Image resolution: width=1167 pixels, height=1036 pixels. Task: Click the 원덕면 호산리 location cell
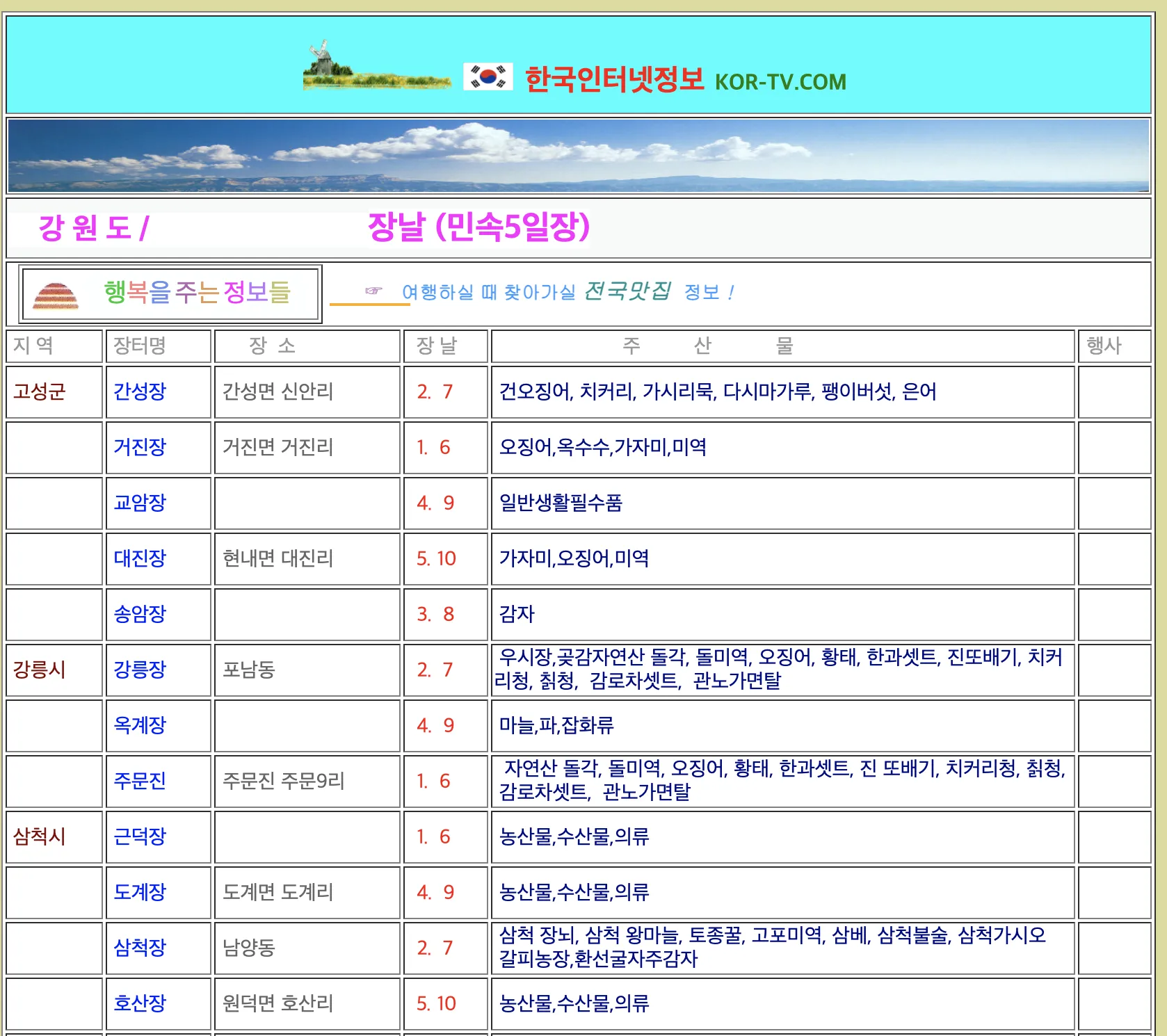[307, 1003]
